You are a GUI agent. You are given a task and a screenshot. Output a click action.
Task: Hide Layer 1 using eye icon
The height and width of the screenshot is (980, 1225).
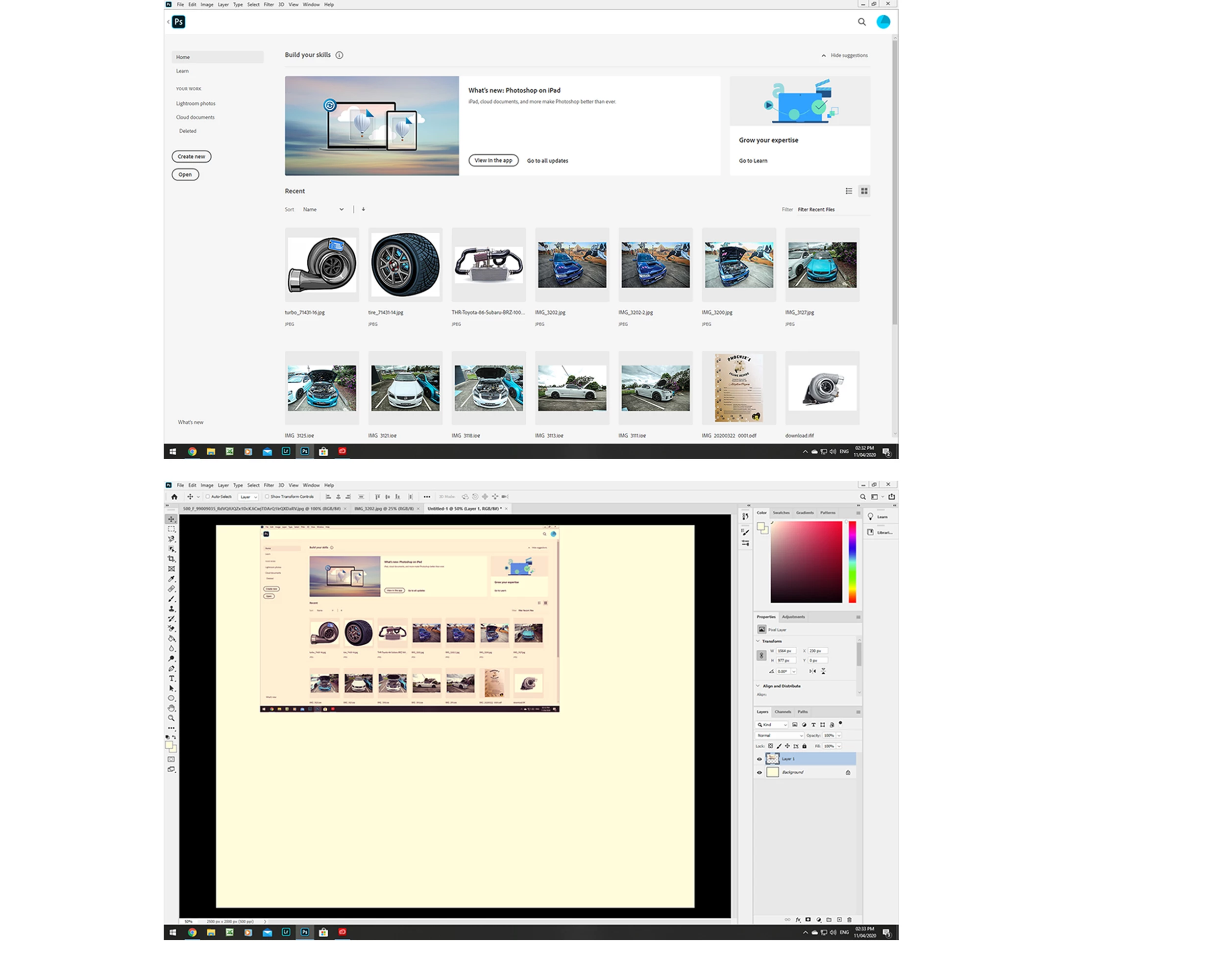[x=759, y=759]
